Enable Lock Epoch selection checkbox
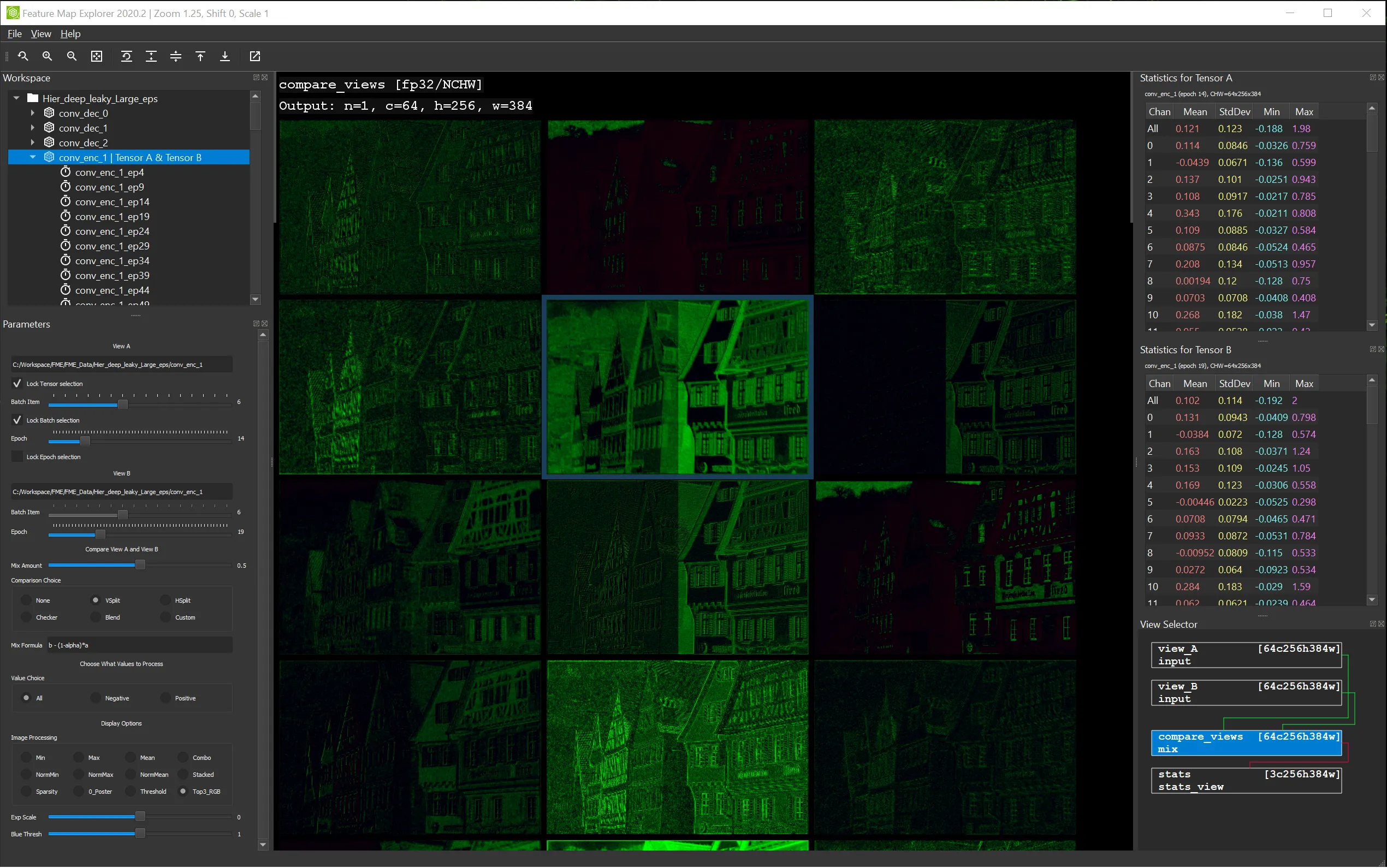This screenshot has height=868, width=1387. [17, 457]
